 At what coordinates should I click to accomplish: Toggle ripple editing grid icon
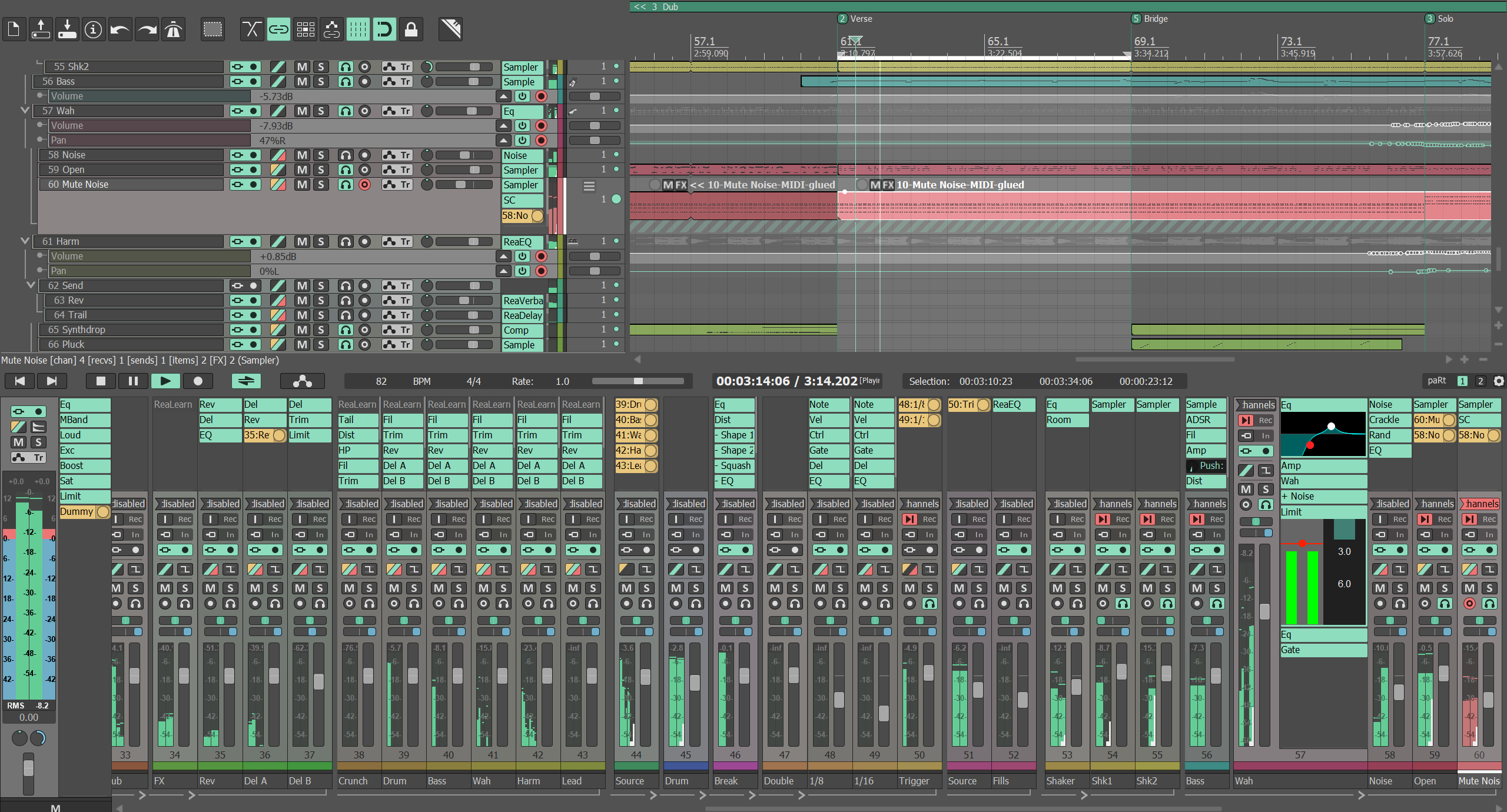[x=305, y=29]
